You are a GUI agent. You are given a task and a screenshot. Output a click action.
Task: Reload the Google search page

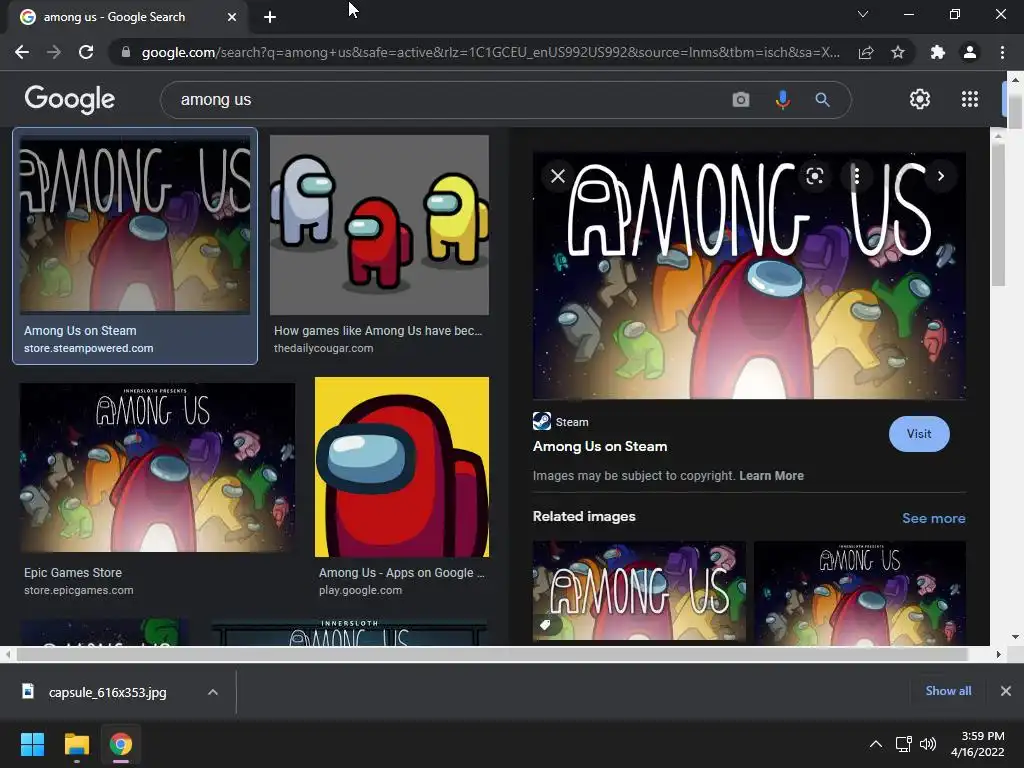(86, 52)
